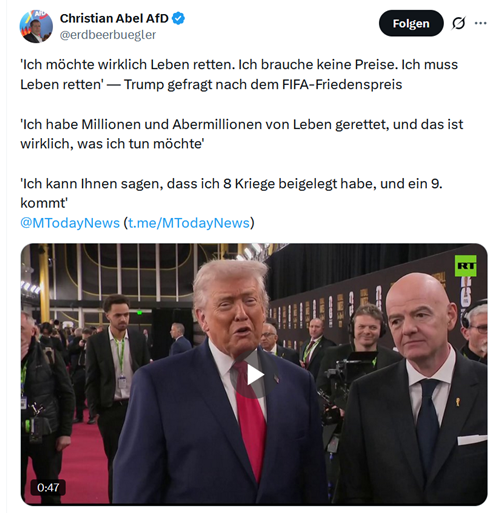The image size is (500, 513).
Task: Click the 'Ich möchte wirklich Leben retten' paragraph
Action: pyautogui.click(x=239, y=74)
